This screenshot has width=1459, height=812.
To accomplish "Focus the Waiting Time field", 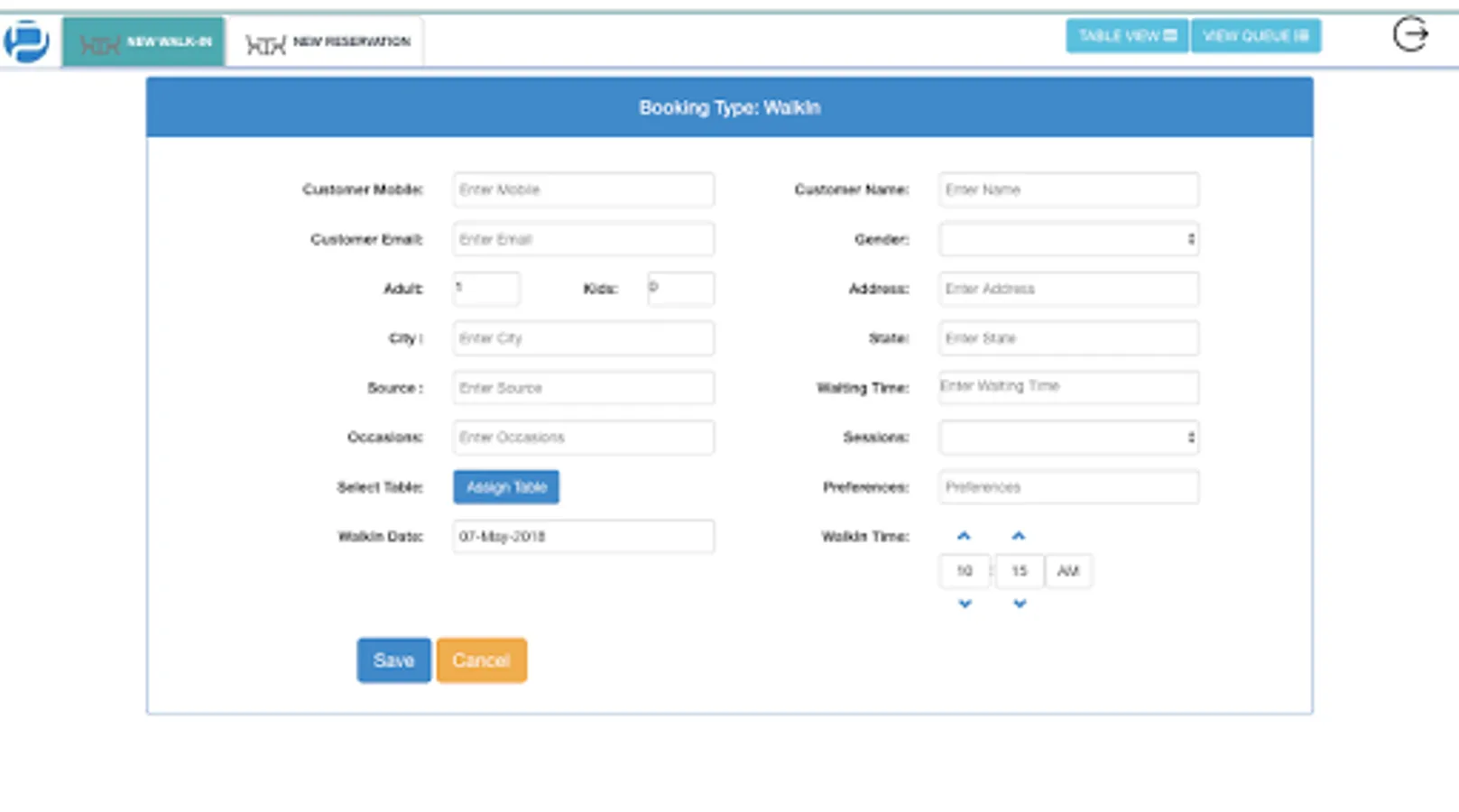I will pos(1068,387).
